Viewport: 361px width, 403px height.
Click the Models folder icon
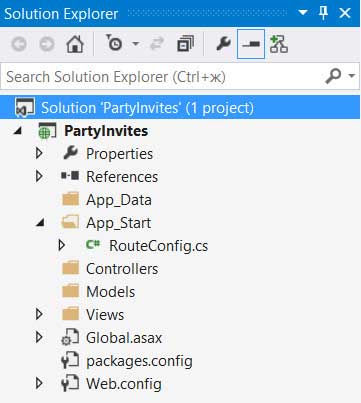coord(70,291)
